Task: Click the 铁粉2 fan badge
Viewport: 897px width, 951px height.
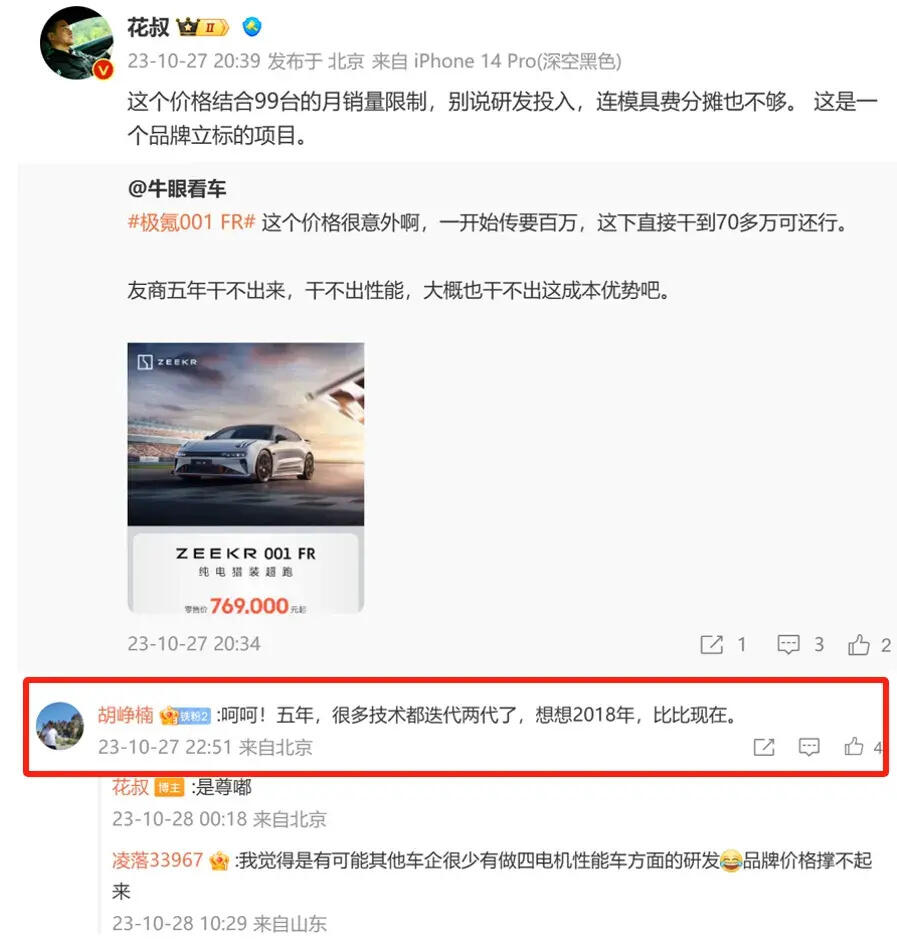Action: 194,716
